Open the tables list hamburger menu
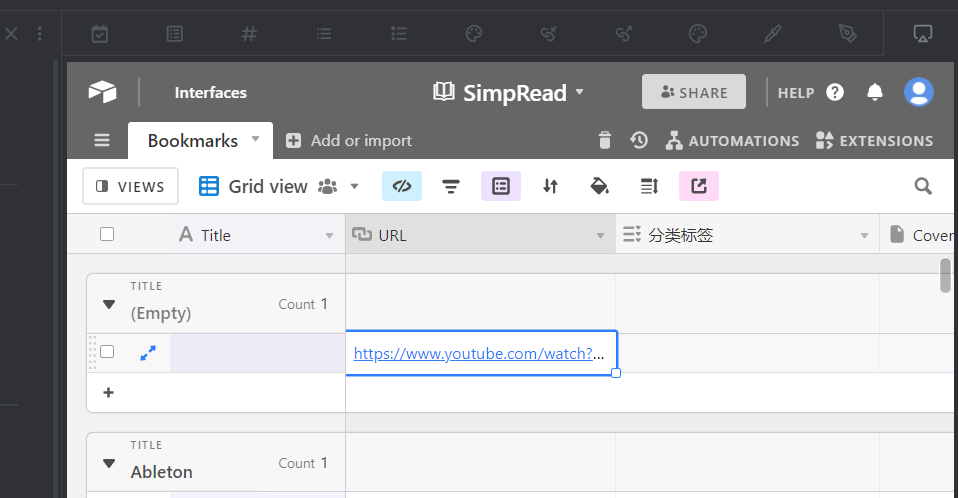 coord(102,141)
